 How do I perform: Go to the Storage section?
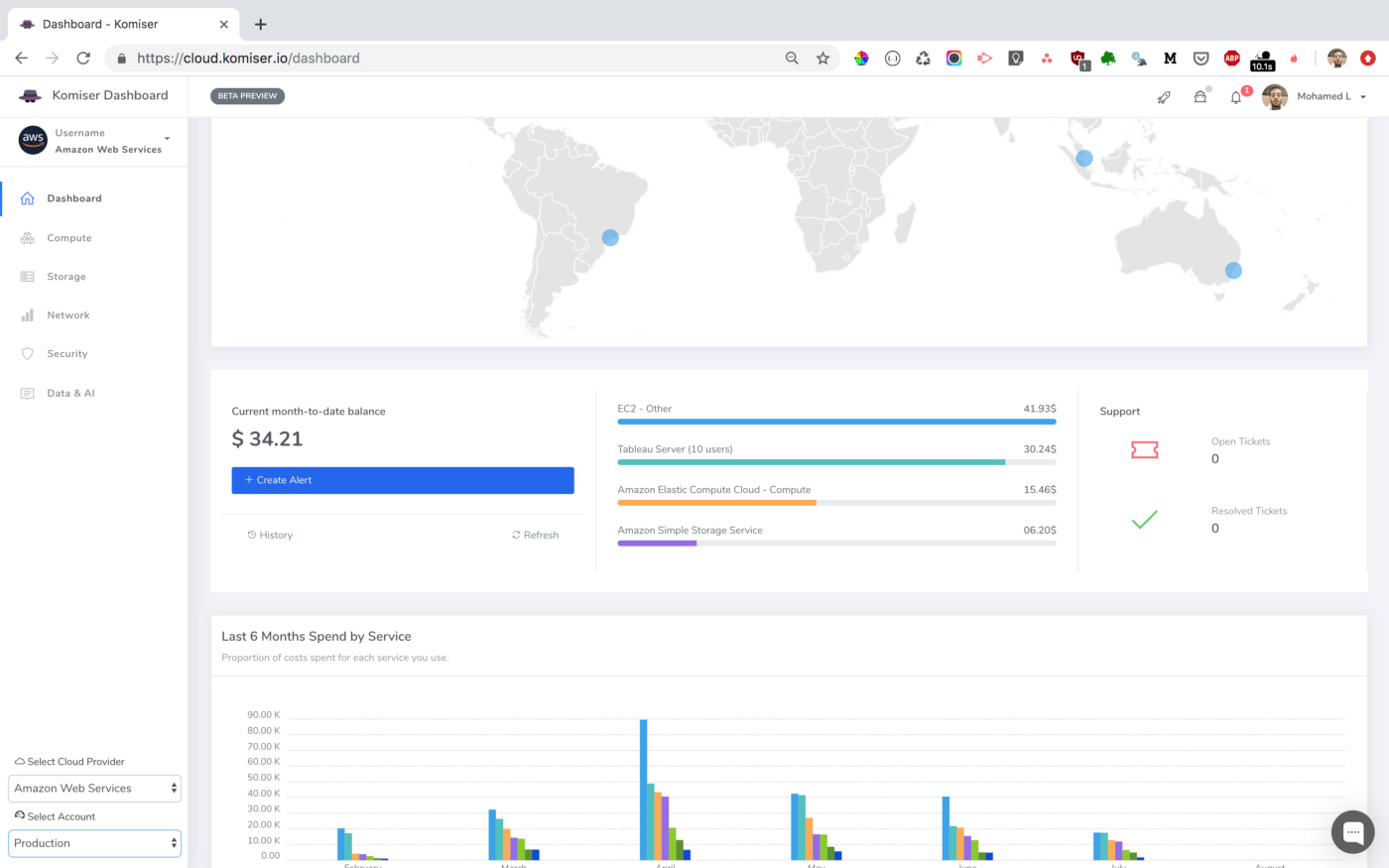[66, 277]
